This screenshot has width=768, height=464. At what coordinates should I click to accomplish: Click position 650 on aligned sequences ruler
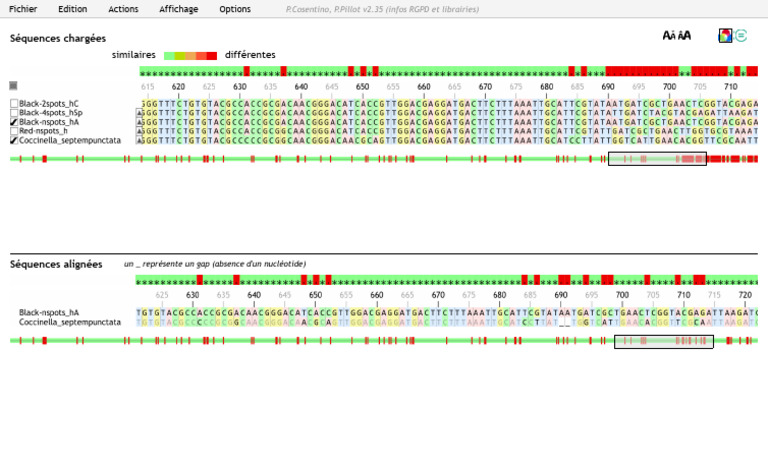pos(315,295)
